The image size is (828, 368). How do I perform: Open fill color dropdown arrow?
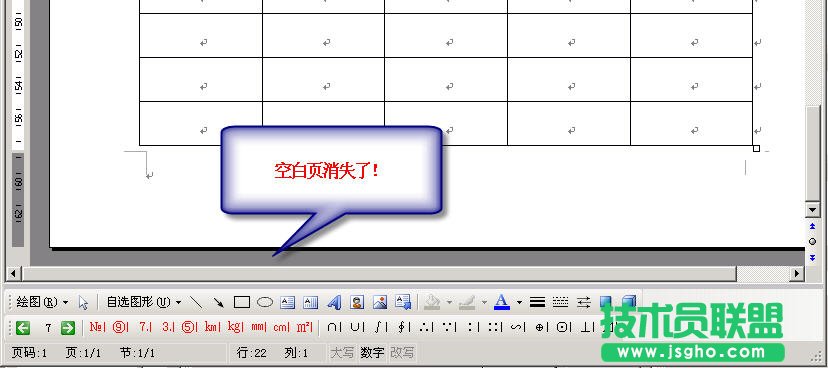(449, 303)
